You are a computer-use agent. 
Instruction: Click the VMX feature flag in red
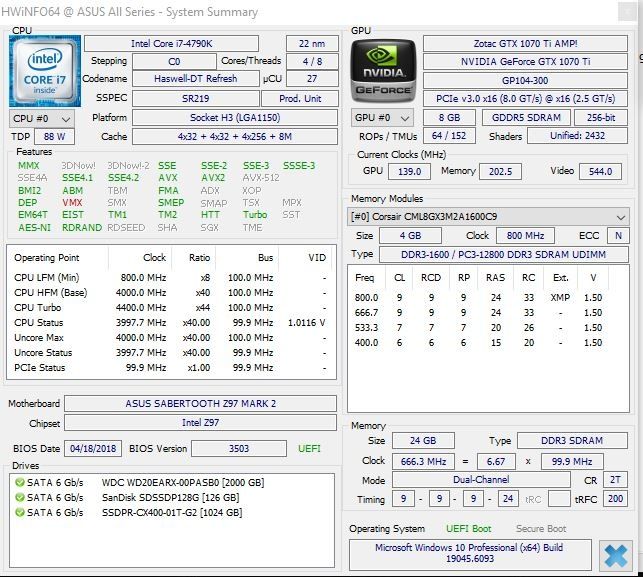[x=72, y=203]
